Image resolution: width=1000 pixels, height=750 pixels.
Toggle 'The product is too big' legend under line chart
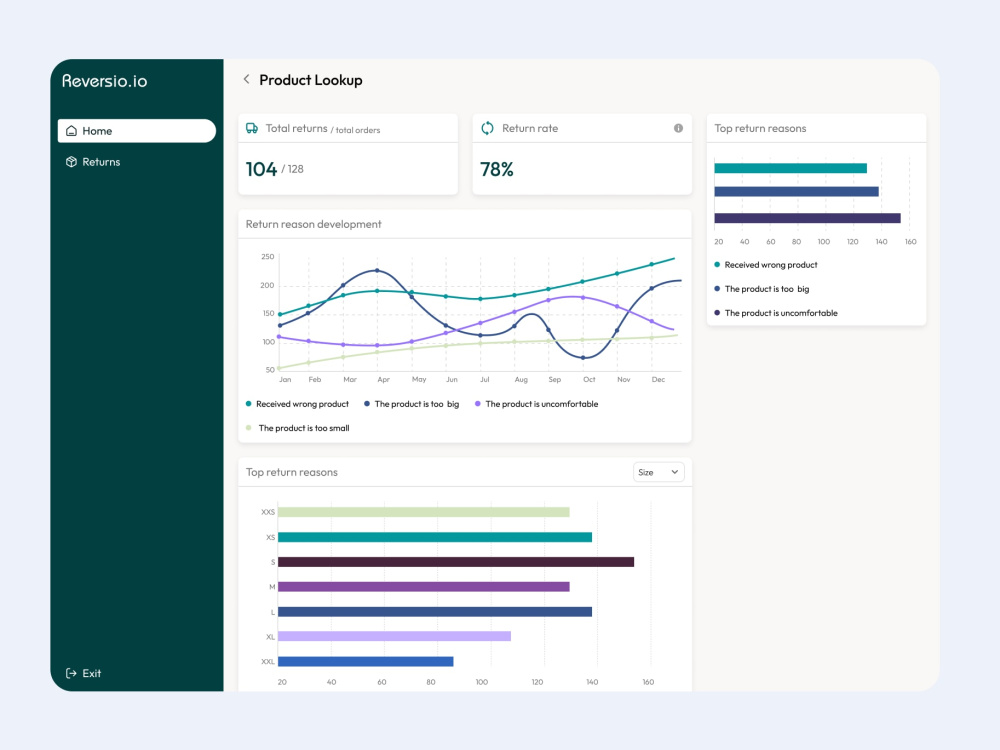(411, 404)
